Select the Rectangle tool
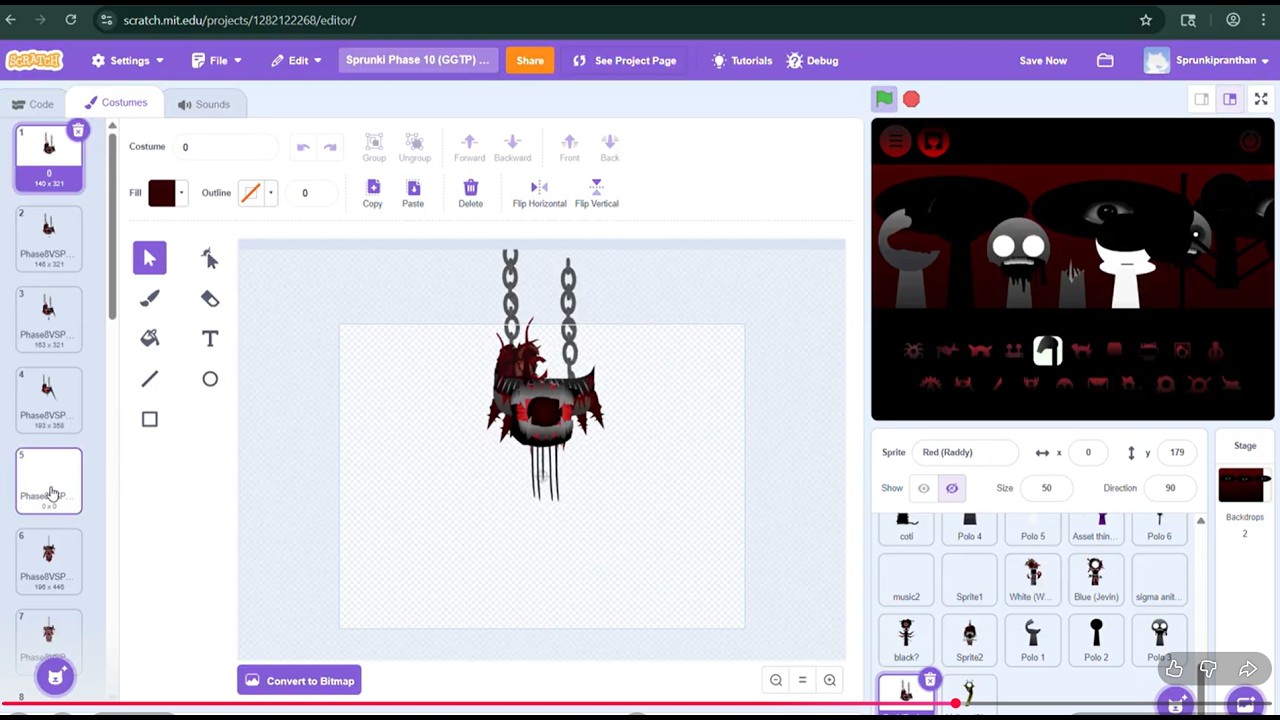This screenshot has width=1280, height=720. pyautogui.click(x=150, y=419)
